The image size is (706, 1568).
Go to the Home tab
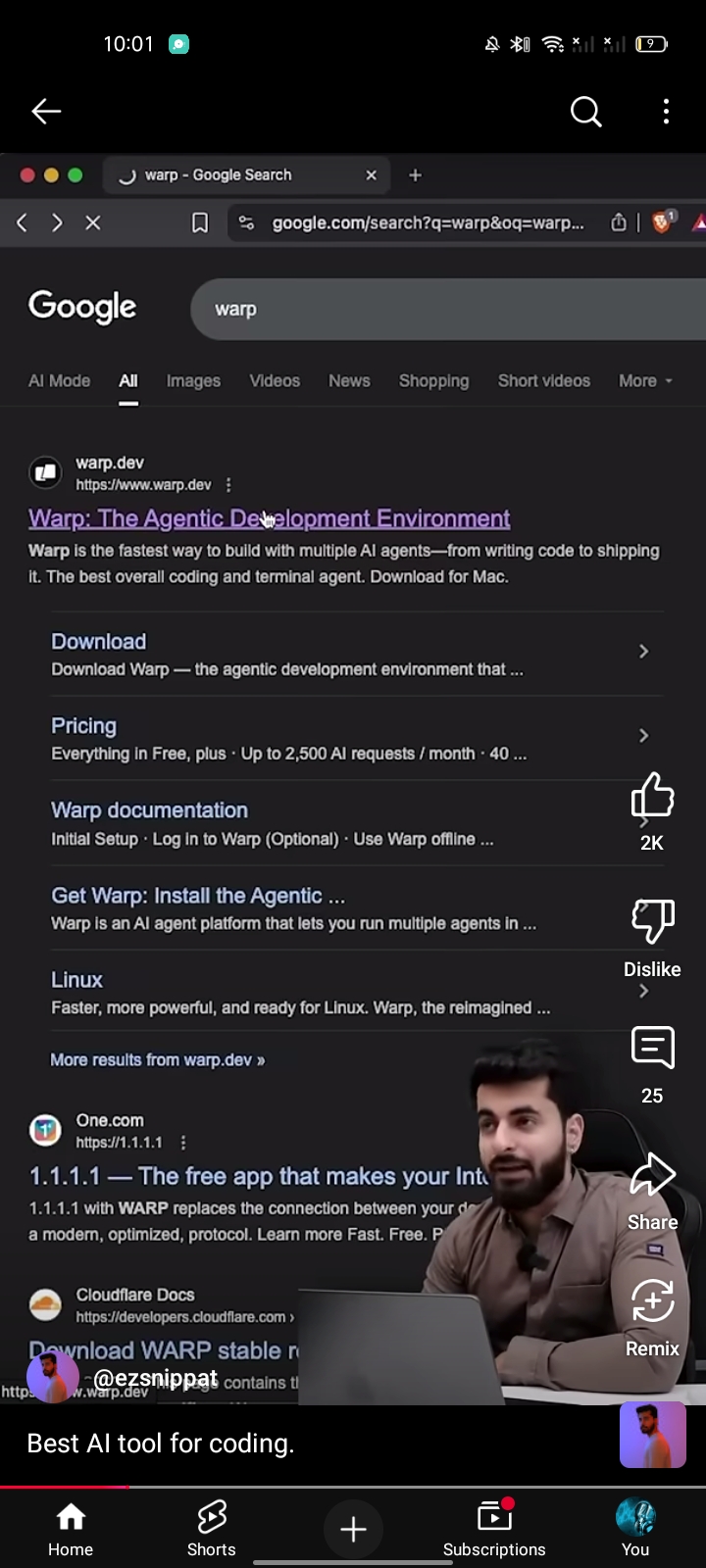click(x=71, y=1529)
